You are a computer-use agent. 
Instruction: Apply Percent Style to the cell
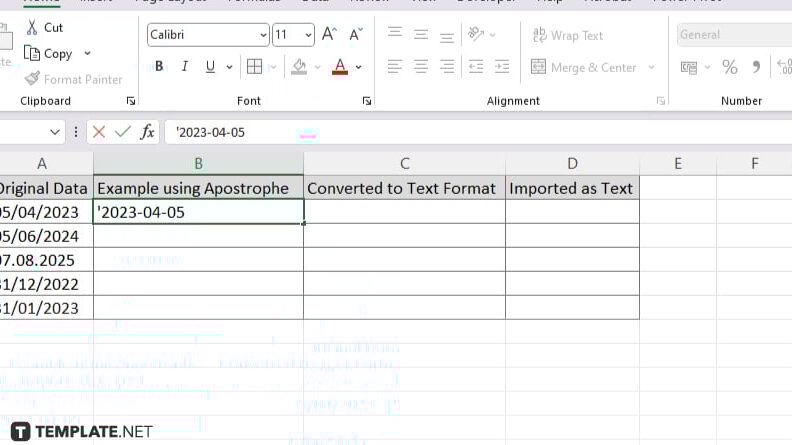[730, 67]
